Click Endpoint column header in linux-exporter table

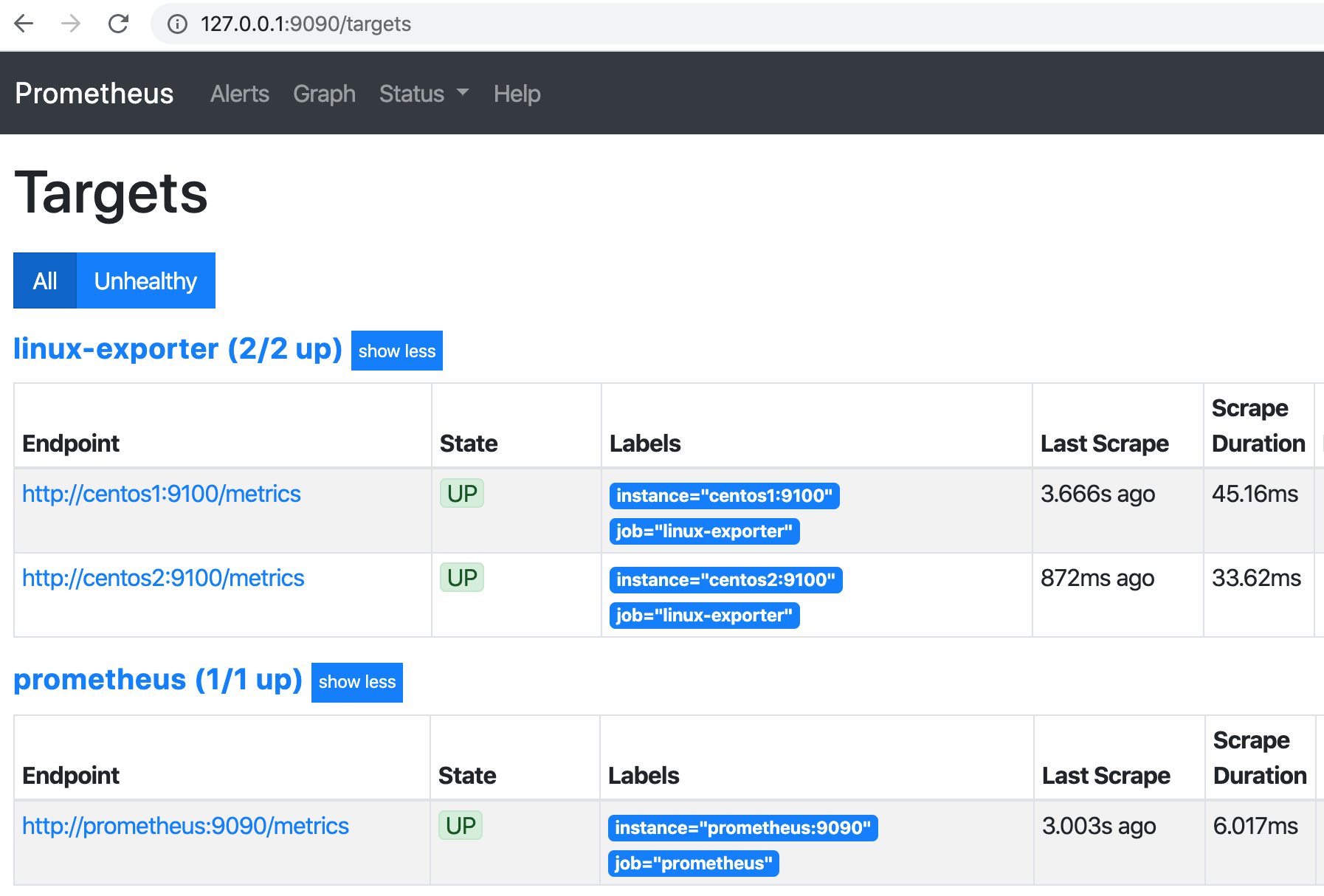click(71, 444)
